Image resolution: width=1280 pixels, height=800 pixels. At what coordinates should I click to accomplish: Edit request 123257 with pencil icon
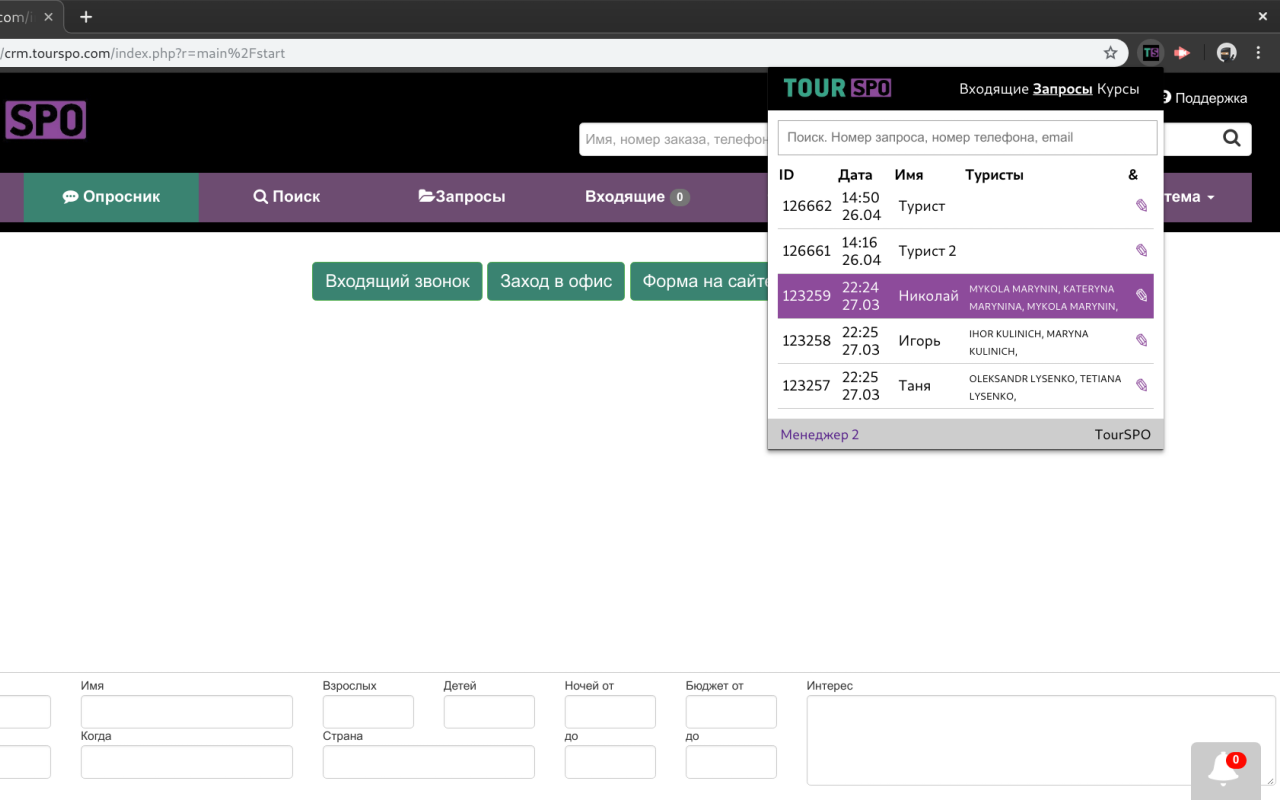click(1141, 386)
